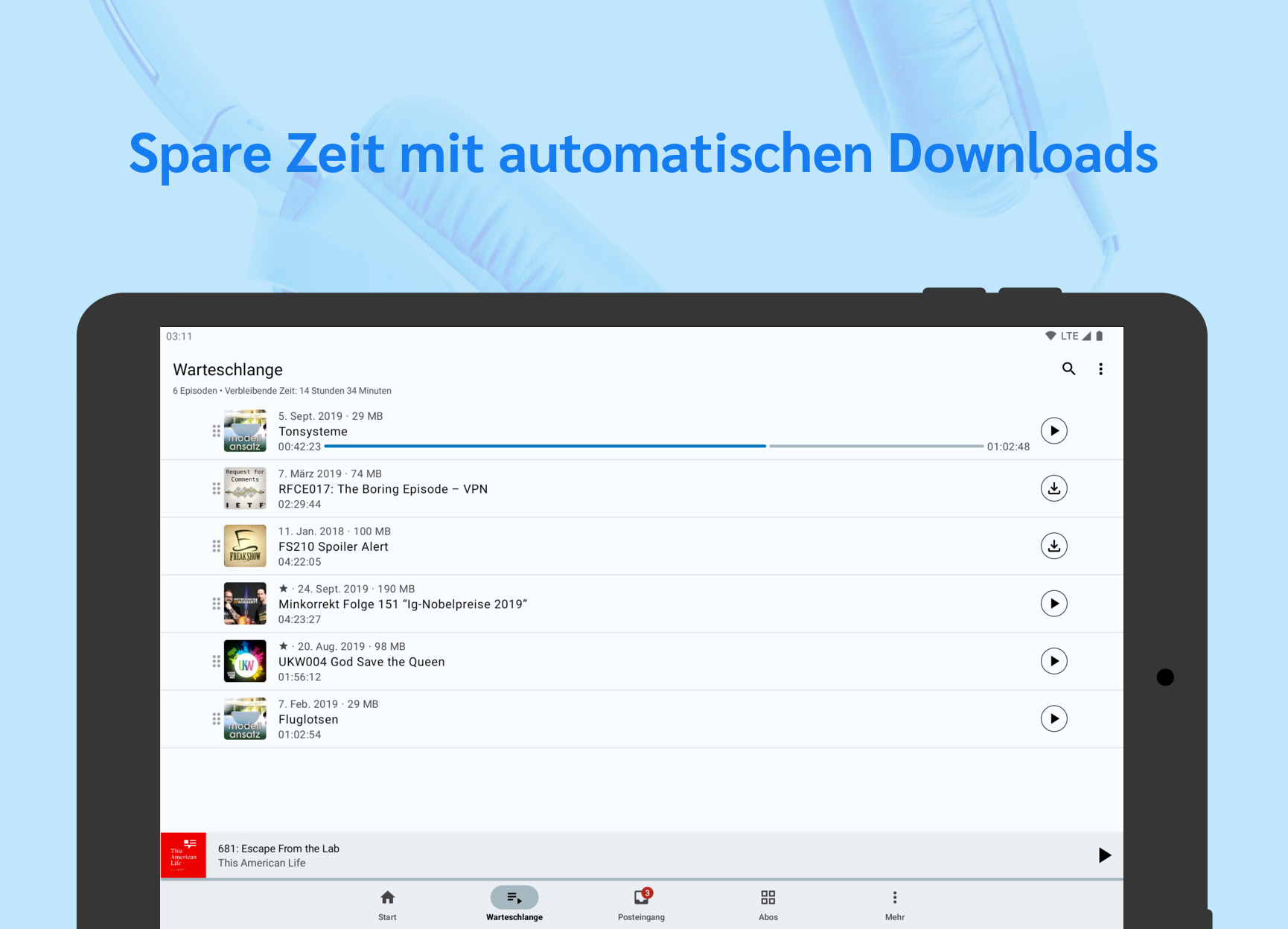Open the three-dot overflow menu
Screen dimensions: 1288x929
point(1100,369)
